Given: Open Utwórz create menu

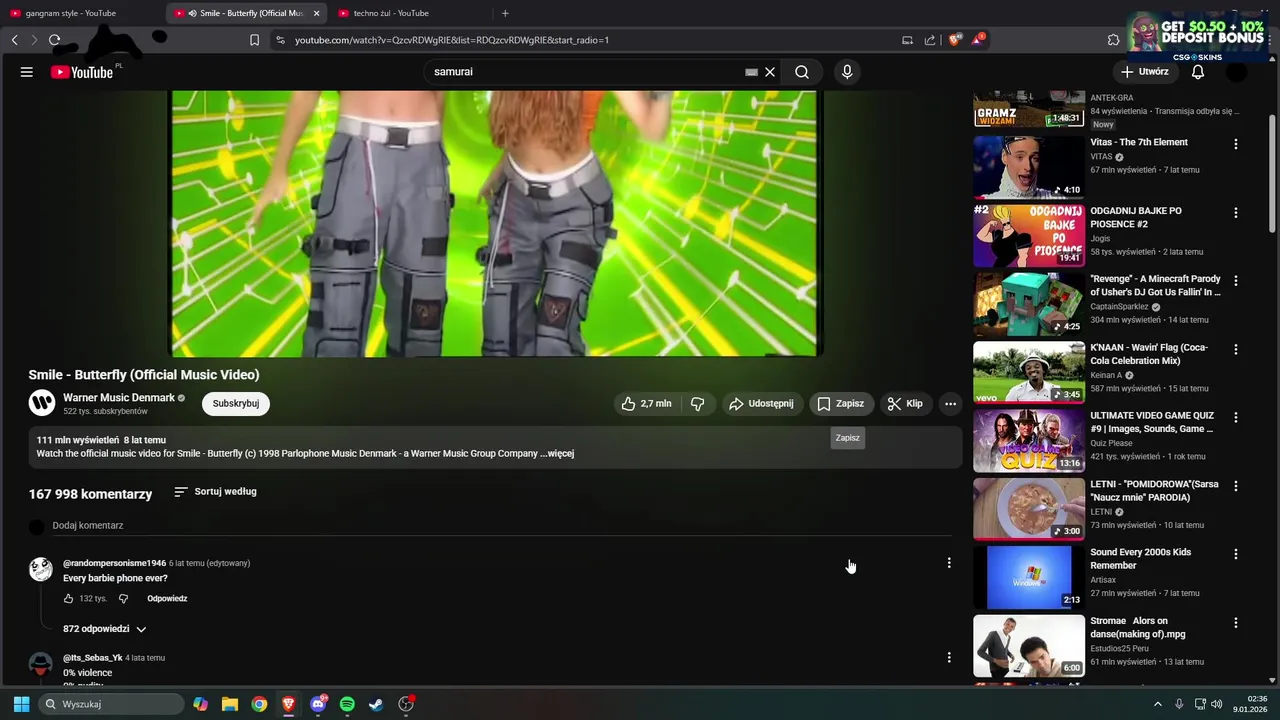Looking at the screenshot, I should [x=1145, y=72].
